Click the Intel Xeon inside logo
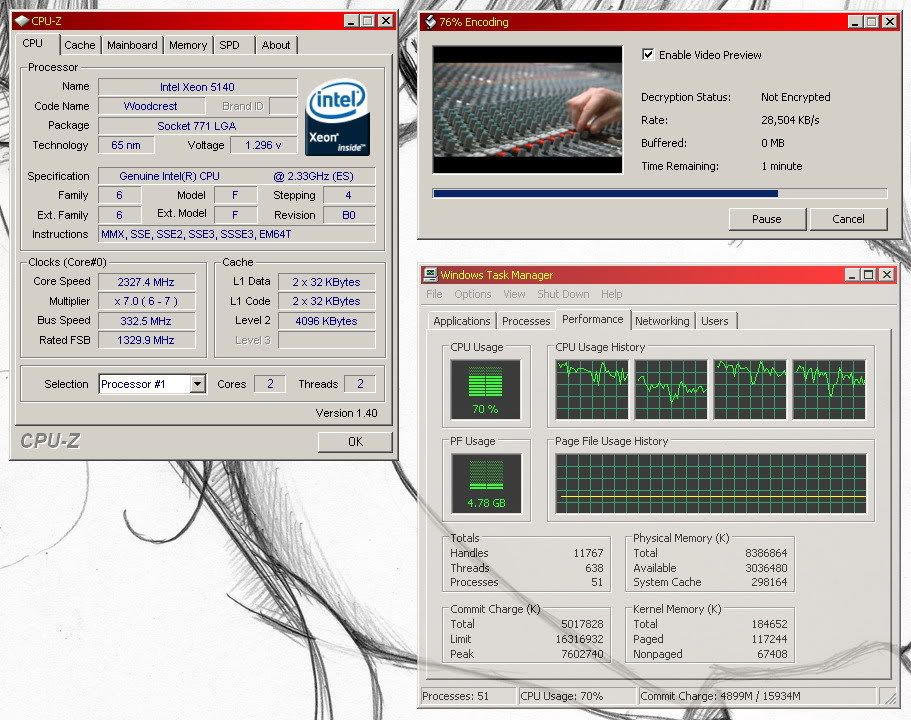Screen dimensions: 911x720 coord(337,118)
